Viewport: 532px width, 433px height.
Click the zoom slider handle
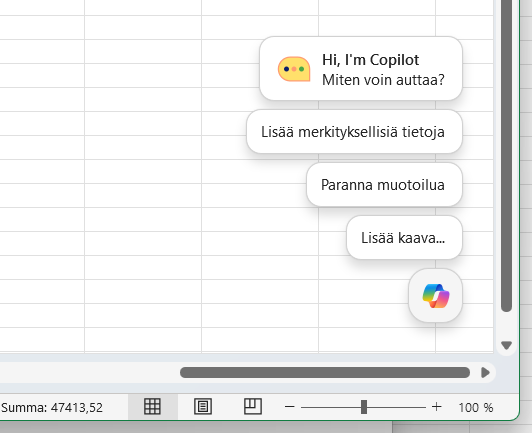tap(364, 407)
